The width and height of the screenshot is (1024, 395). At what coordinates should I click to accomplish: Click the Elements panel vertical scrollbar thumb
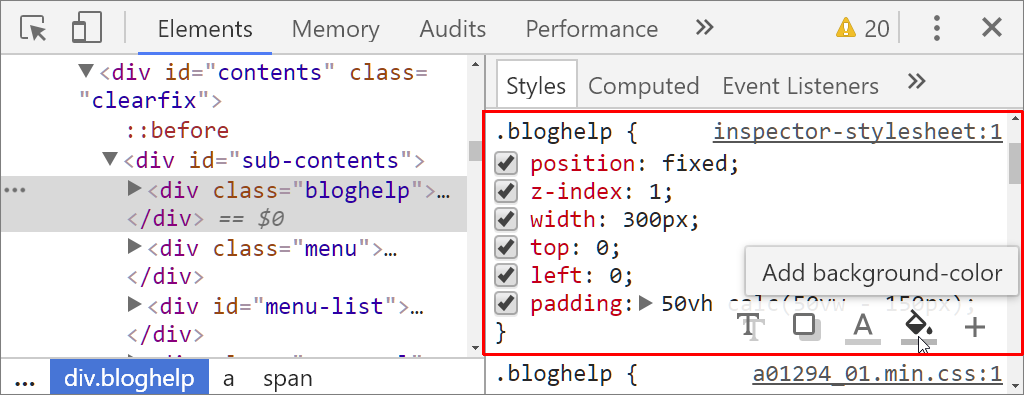pyautogui.click(x=475, y=150)
